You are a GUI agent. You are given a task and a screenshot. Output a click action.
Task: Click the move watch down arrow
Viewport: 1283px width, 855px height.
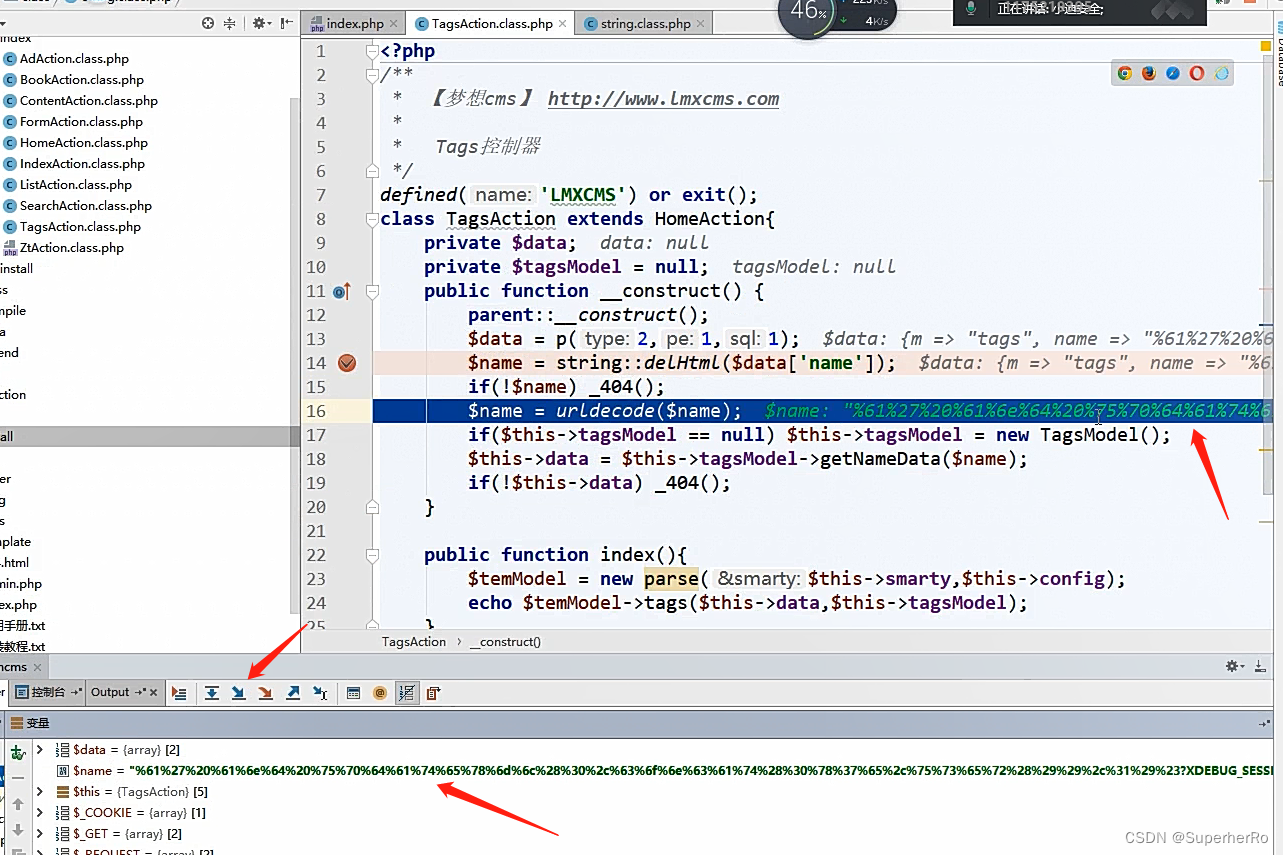pyautogui.click(x=18, y=830)
